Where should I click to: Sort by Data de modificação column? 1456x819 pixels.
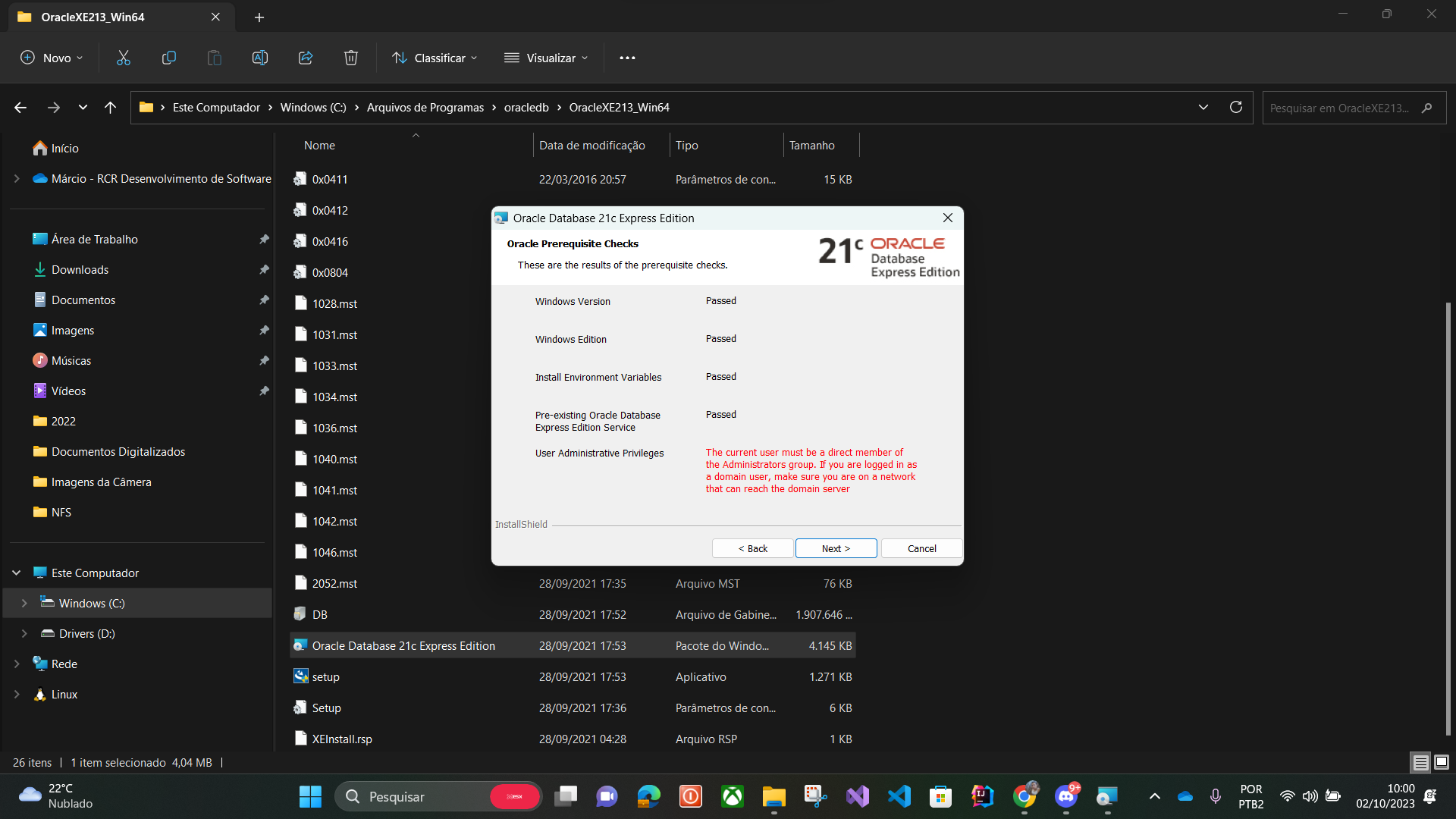592,146
